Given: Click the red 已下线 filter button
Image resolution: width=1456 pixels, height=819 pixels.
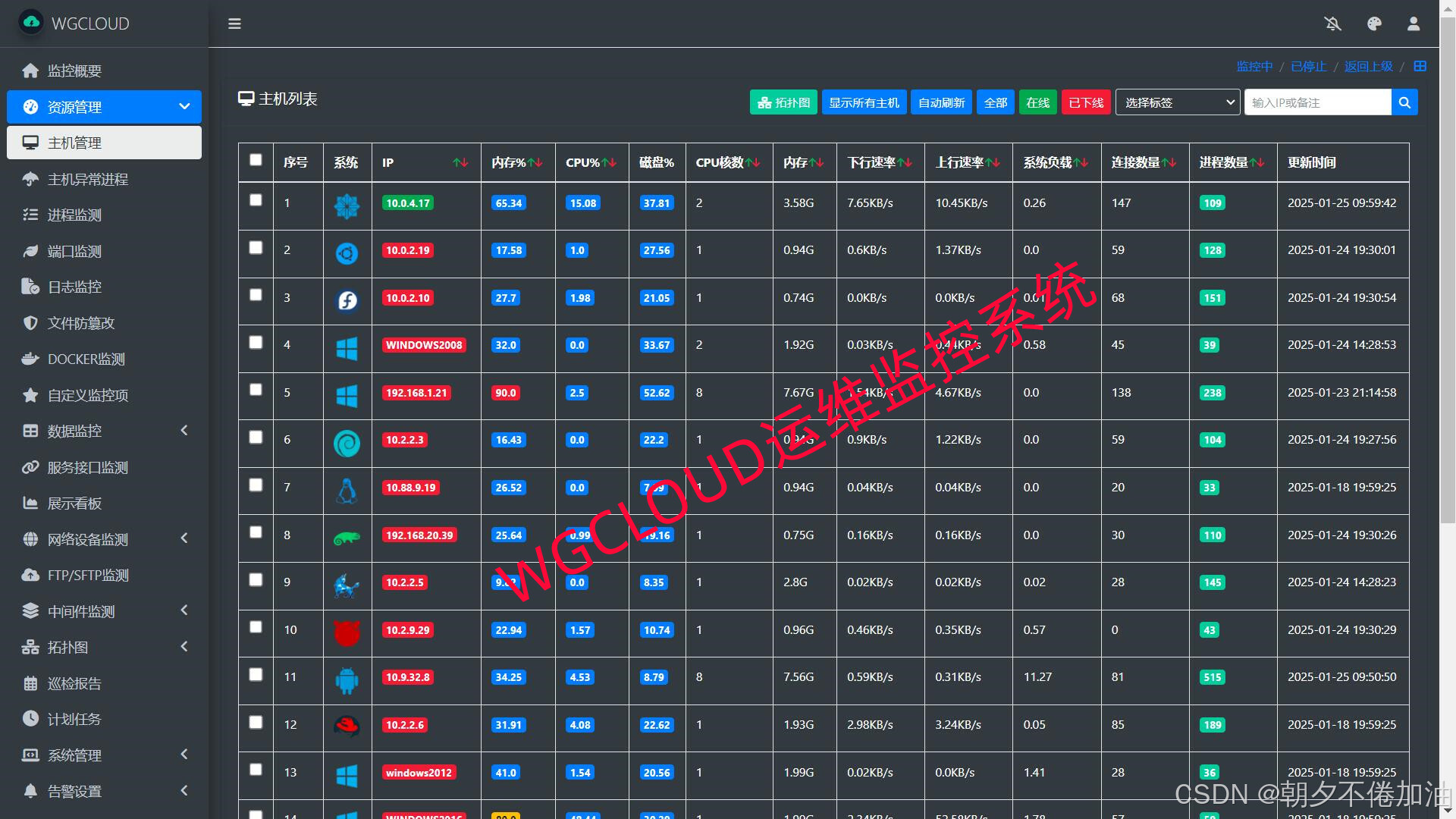Looking at the screenshot, I should click(1085, 102).
